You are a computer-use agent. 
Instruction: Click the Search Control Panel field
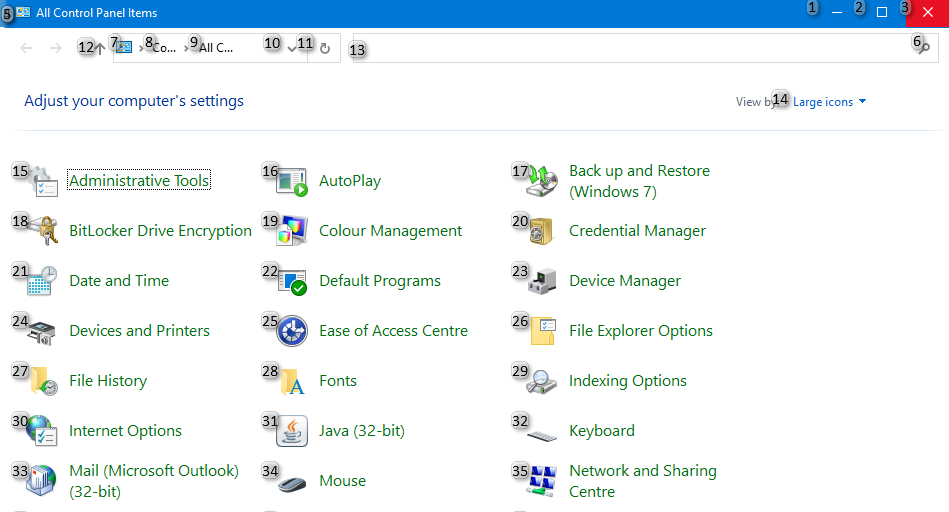click(x=646, y=48)
